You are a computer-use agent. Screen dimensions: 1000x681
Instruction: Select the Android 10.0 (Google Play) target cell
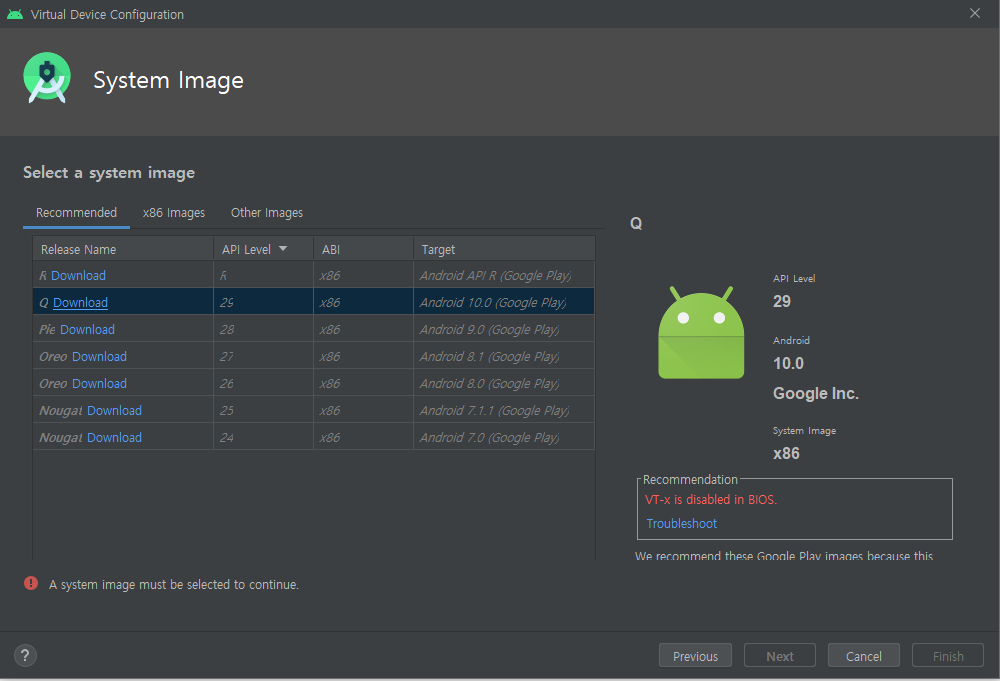[x=504, y=302]
